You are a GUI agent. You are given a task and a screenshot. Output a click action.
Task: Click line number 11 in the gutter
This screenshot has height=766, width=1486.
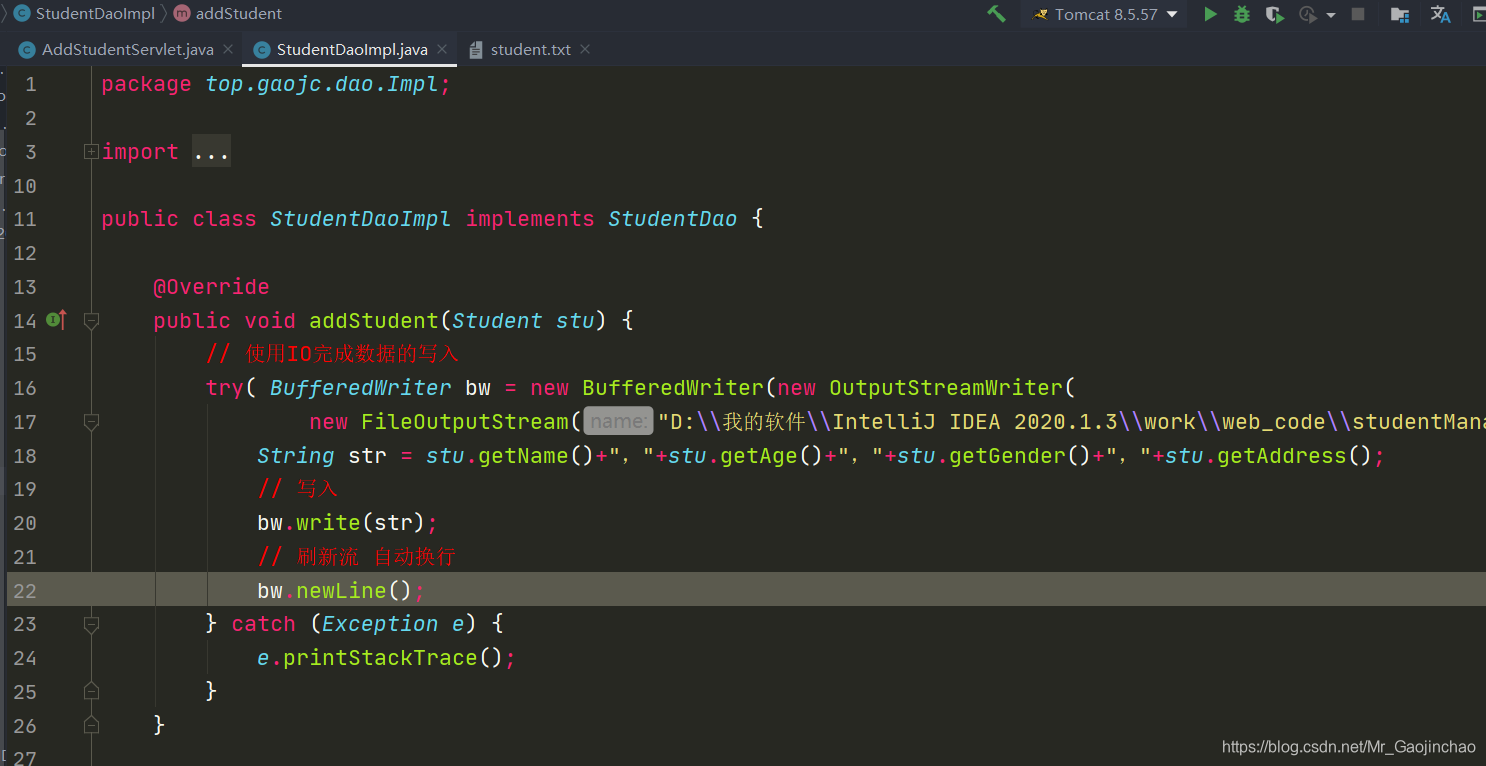point(25,219)
